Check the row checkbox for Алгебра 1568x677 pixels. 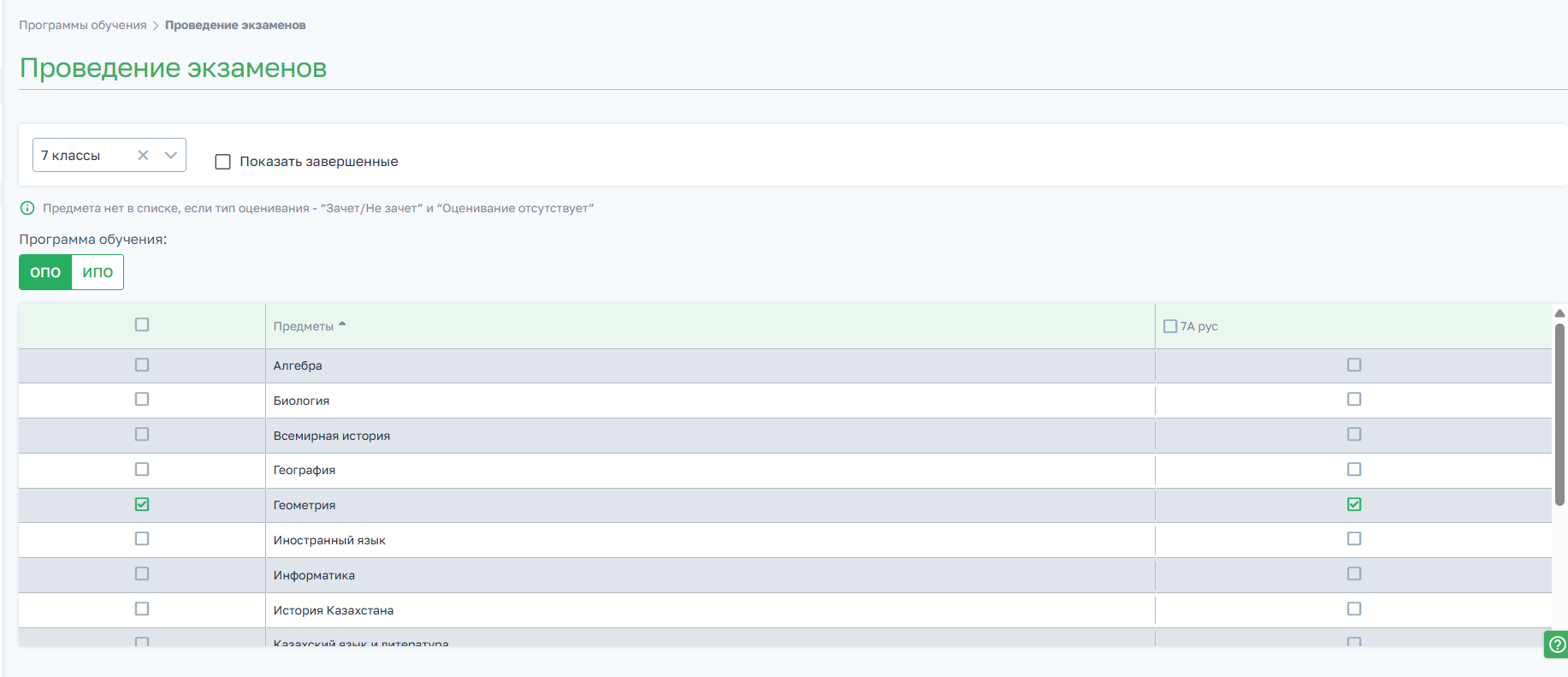point(142,365)
